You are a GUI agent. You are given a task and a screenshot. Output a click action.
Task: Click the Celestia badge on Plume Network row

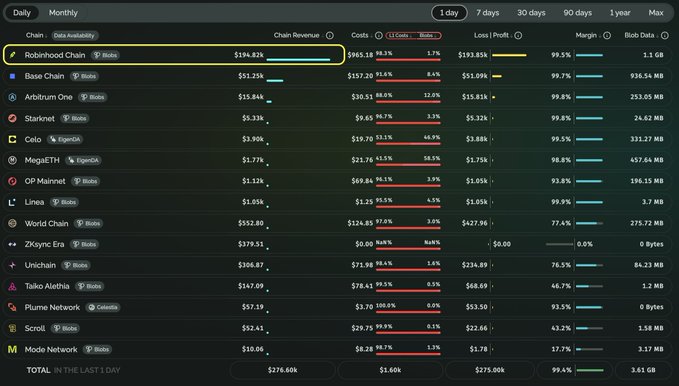click(103, 307)
